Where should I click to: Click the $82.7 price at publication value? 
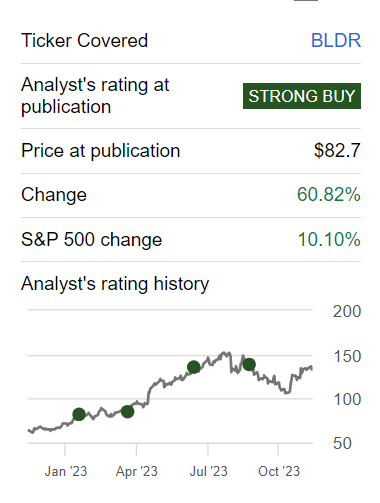point(337,151)
